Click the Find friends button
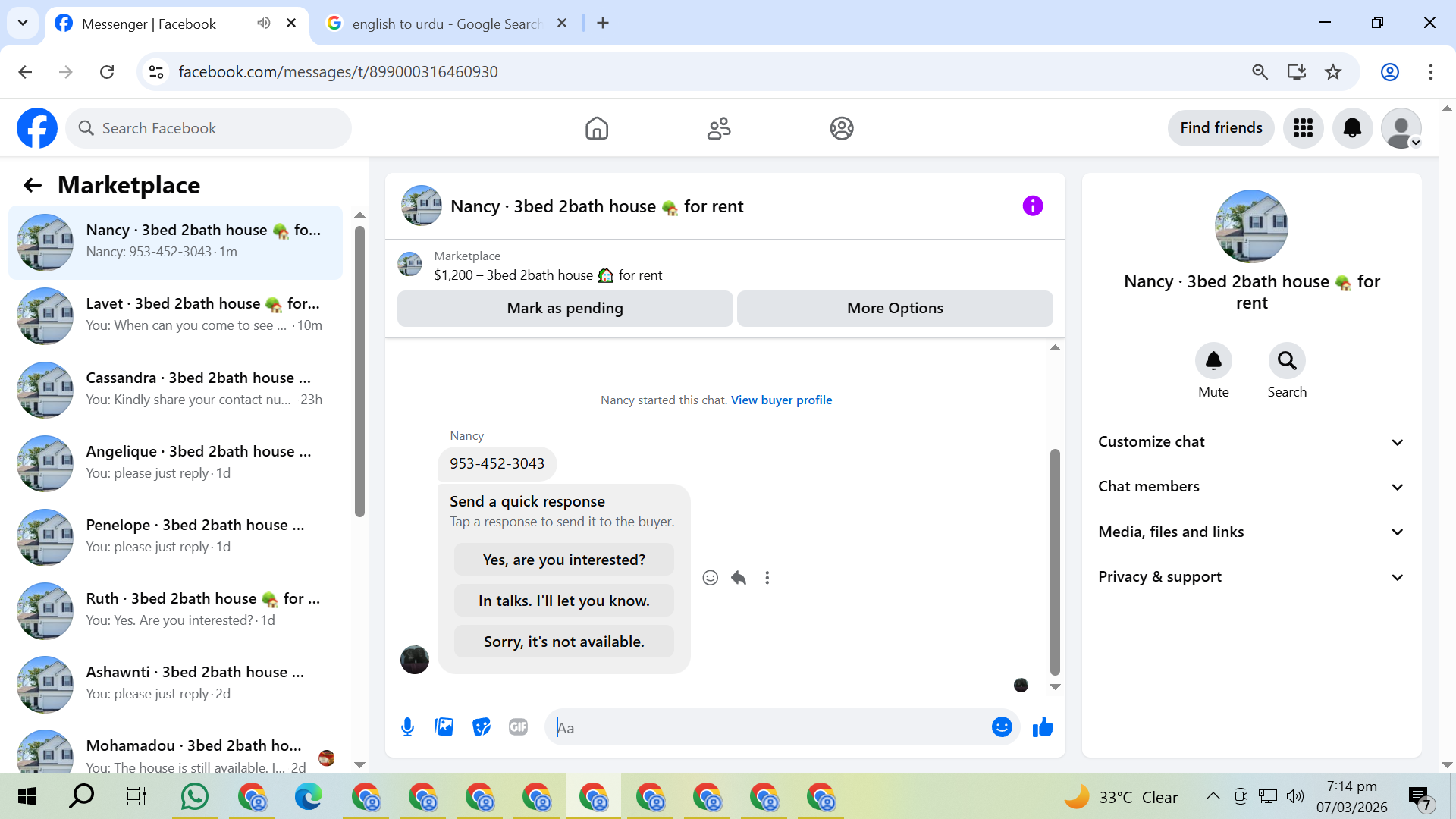 pos(1221,128)
